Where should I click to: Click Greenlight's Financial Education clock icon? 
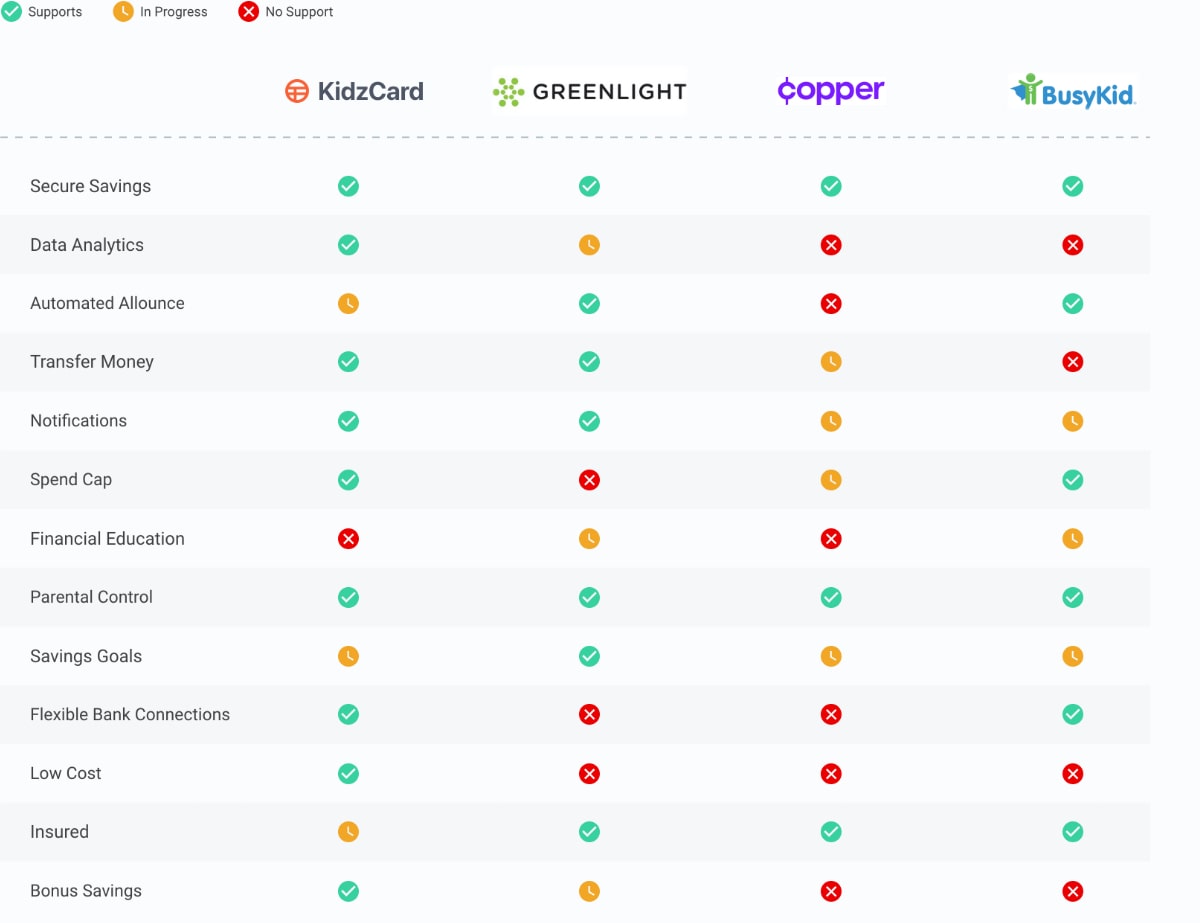coord(590,539)
